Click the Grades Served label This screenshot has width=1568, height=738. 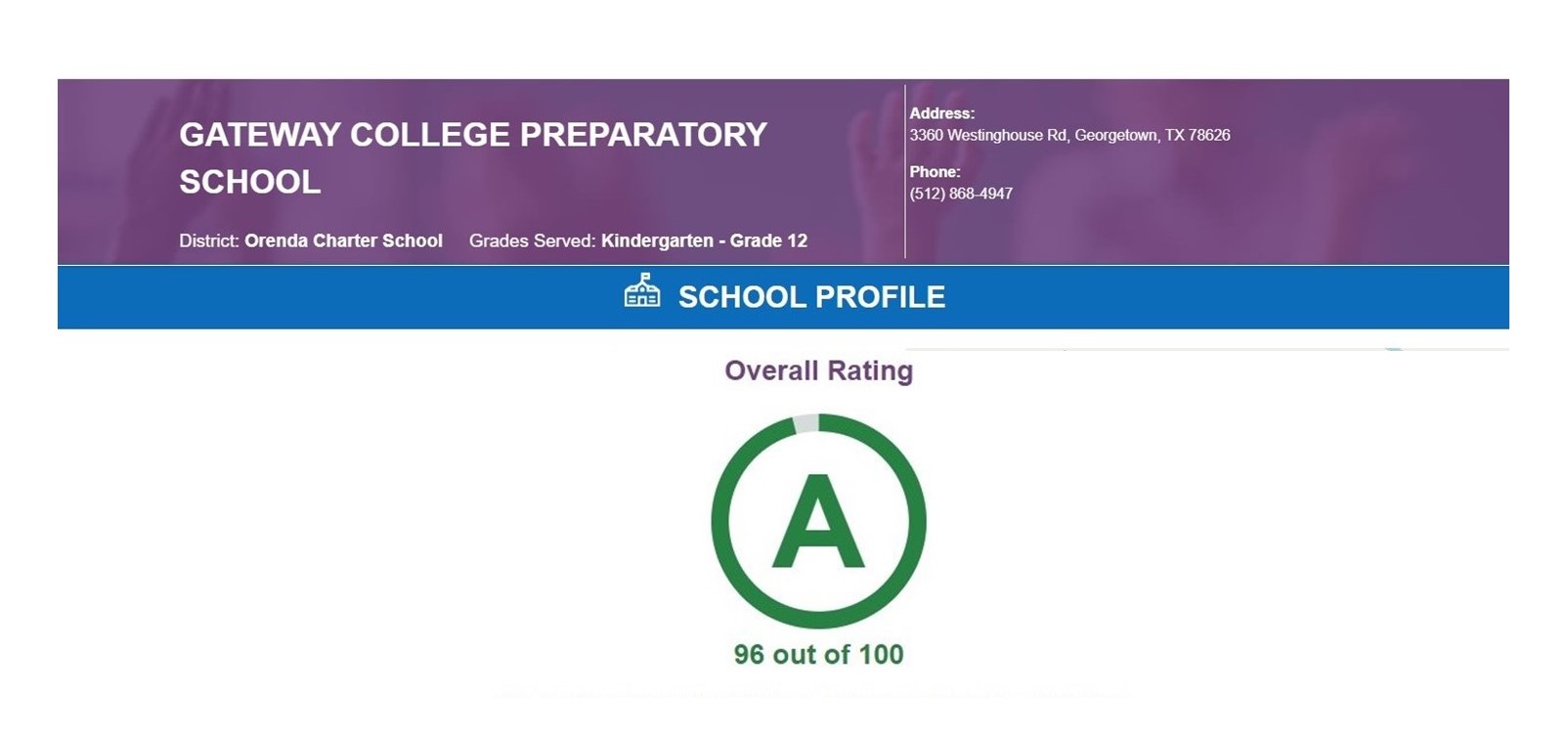[x=532, y=240]
